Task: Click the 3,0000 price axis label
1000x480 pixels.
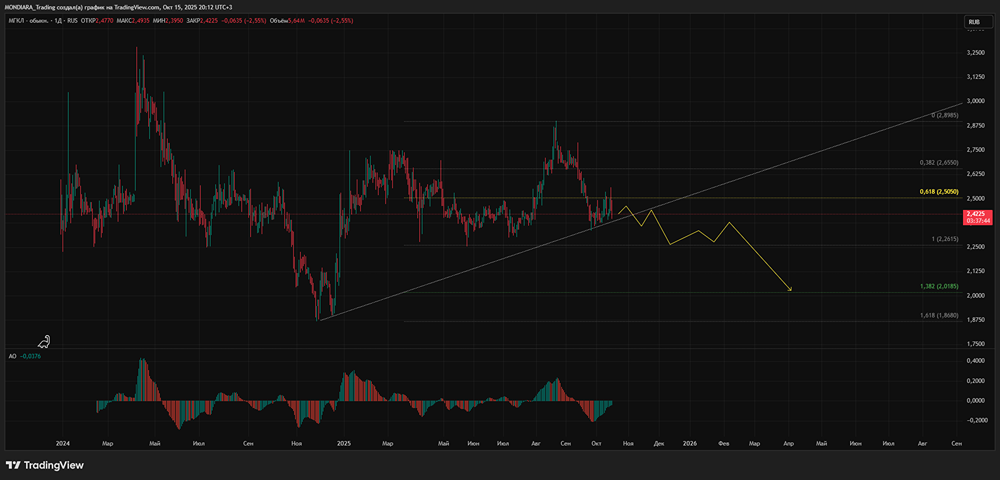Action: [976, 101]
